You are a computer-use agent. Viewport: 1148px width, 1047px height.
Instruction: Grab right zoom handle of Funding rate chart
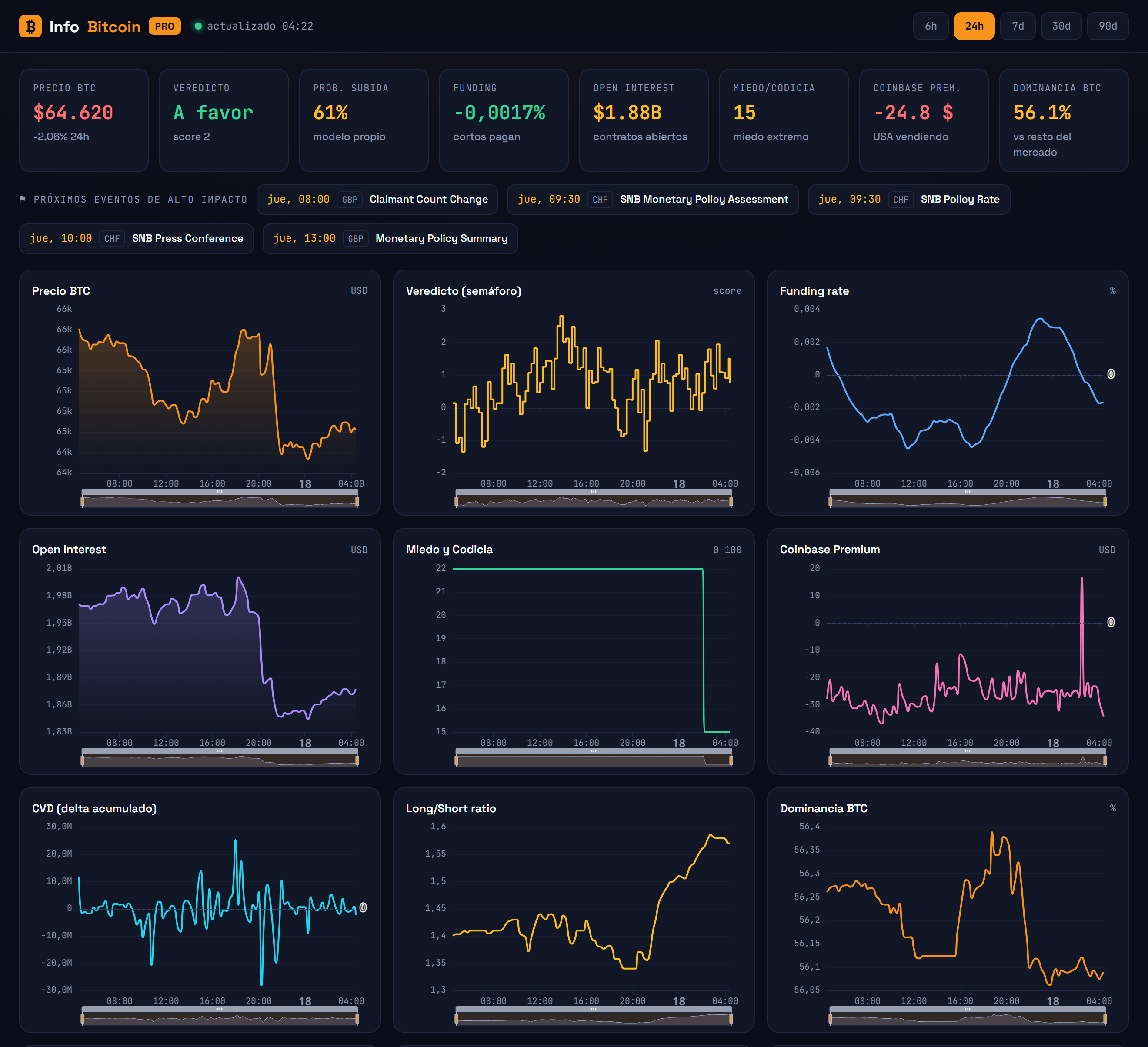[x=1105, y=502]
